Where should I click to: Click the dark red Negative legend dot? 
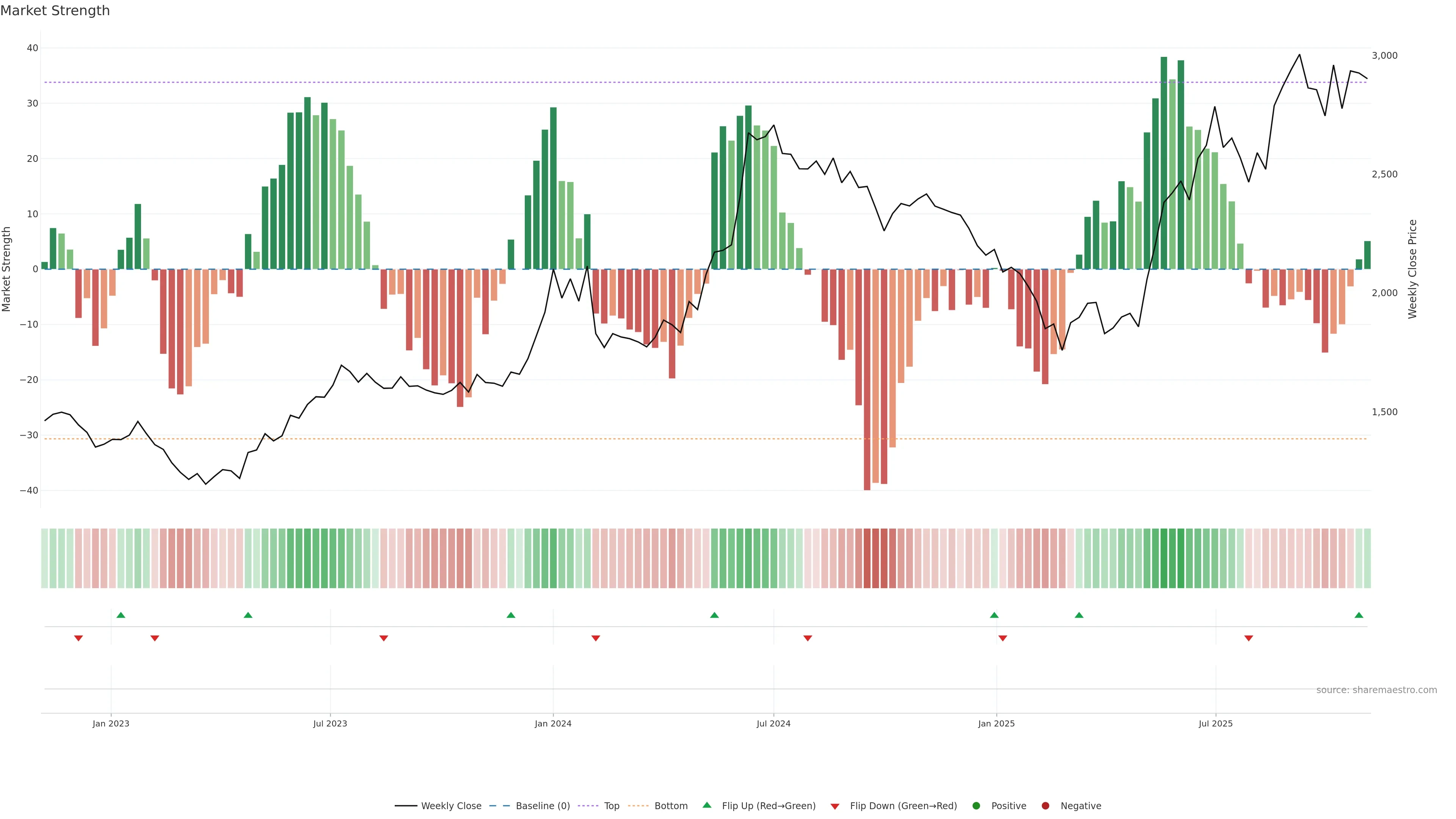[x=1046, y=806]
